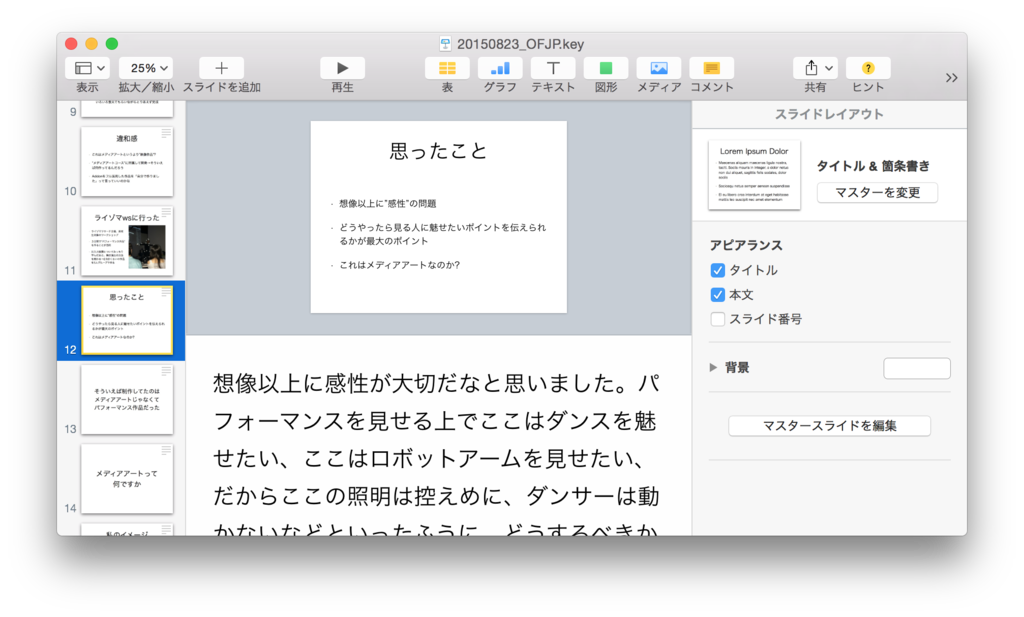The image size is (1024, 617).
Task: Click the bullet starting どうやったら見る人に
Action: [x=442, y=234]
